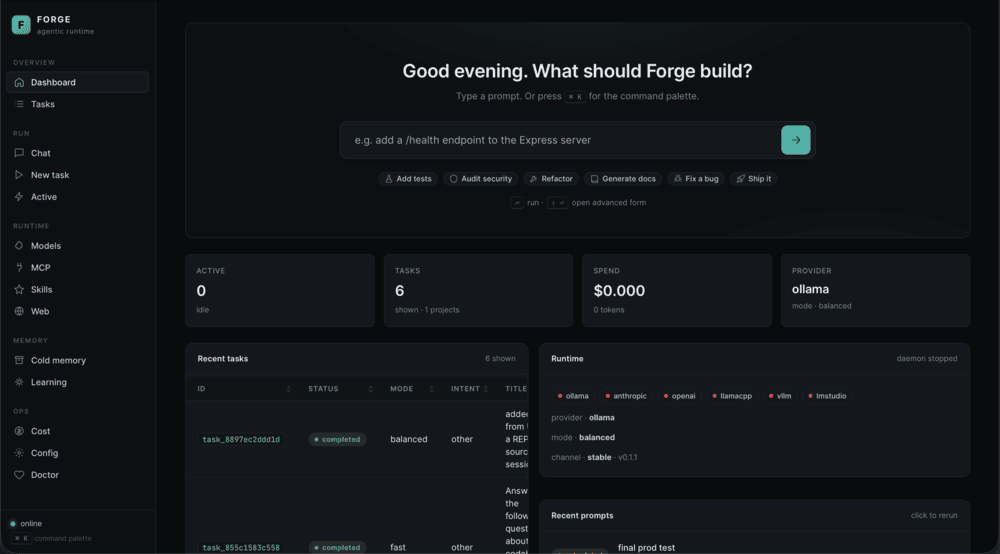
Task: Rerun the final prod test prompt
Action: pos(646,548)
